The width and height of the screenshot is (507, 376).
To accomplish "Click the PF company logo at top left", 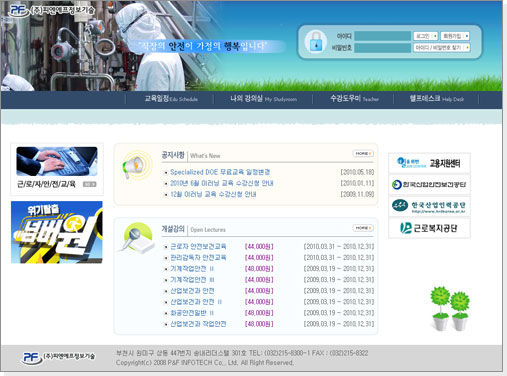I will pos(52,10).
